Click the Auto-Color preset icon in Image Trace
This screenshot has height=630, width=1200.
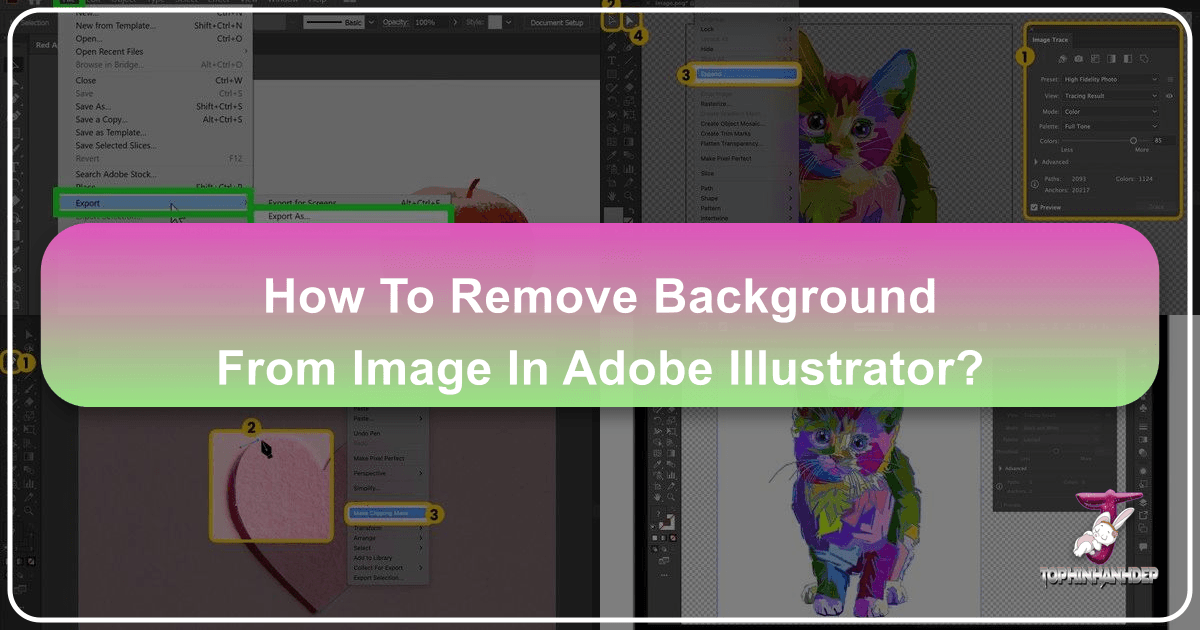pos(1060,59)
